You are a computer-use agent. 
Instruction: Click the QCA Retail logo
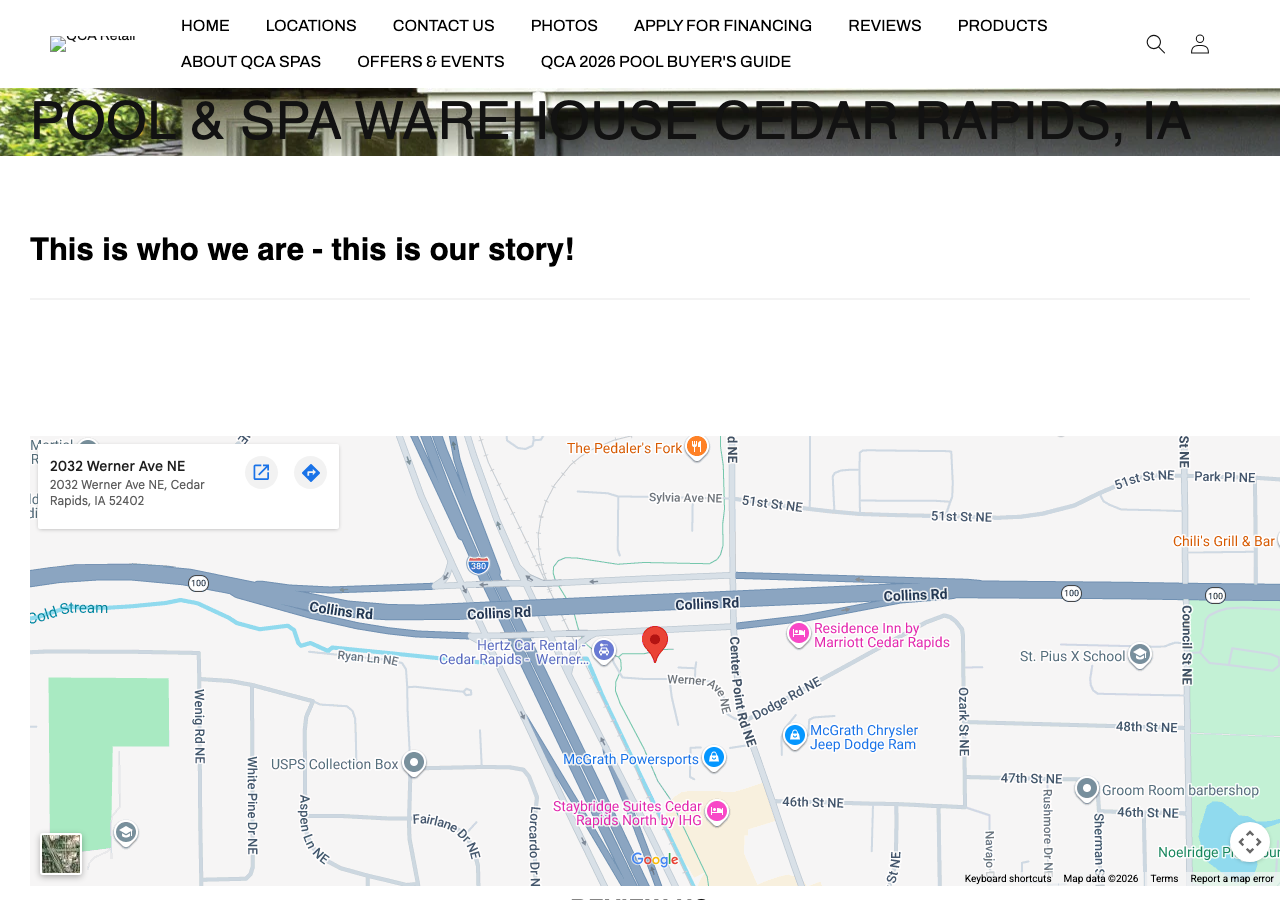[x=93, y=44]
